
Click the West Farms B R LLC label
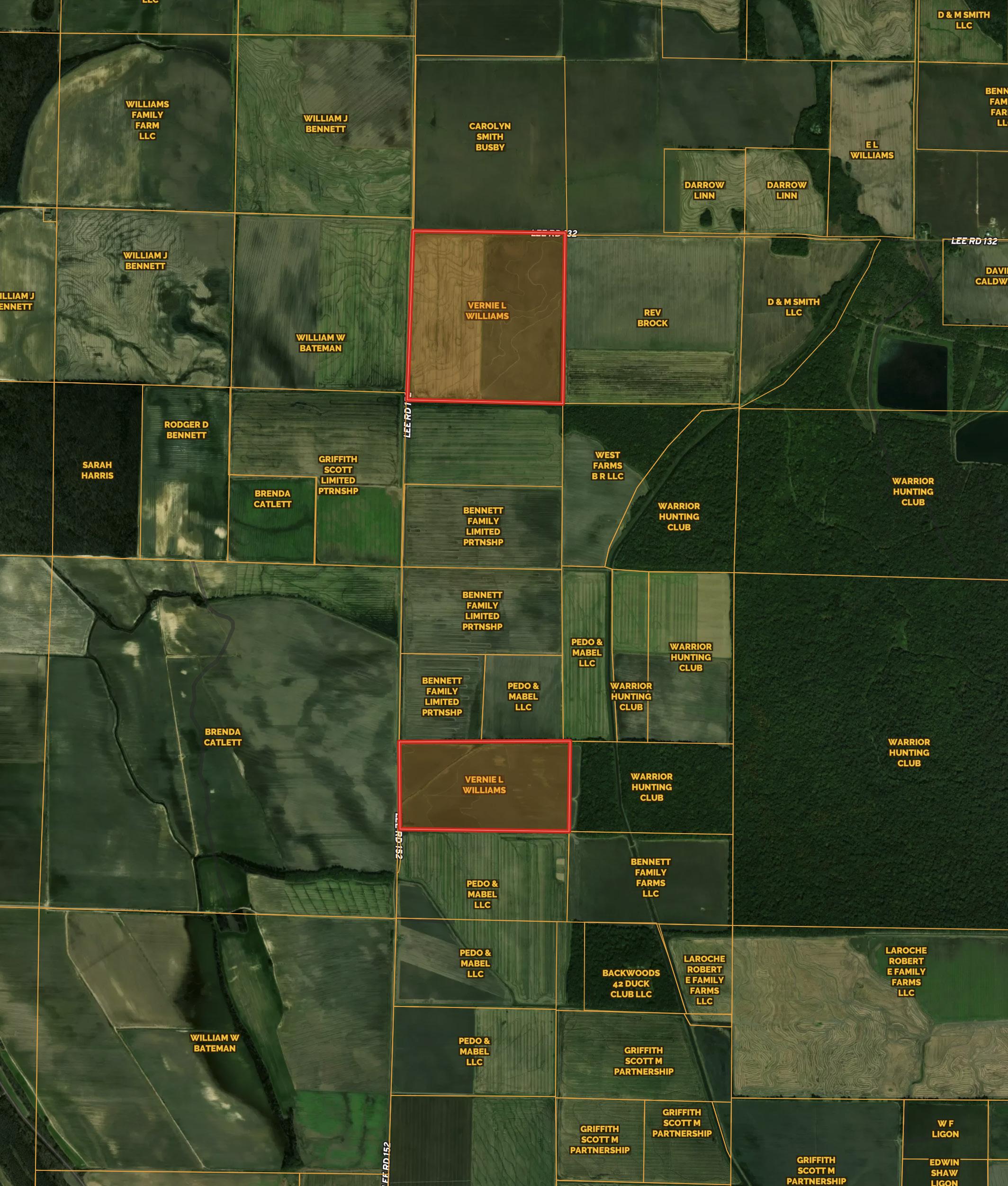point(607,466)
